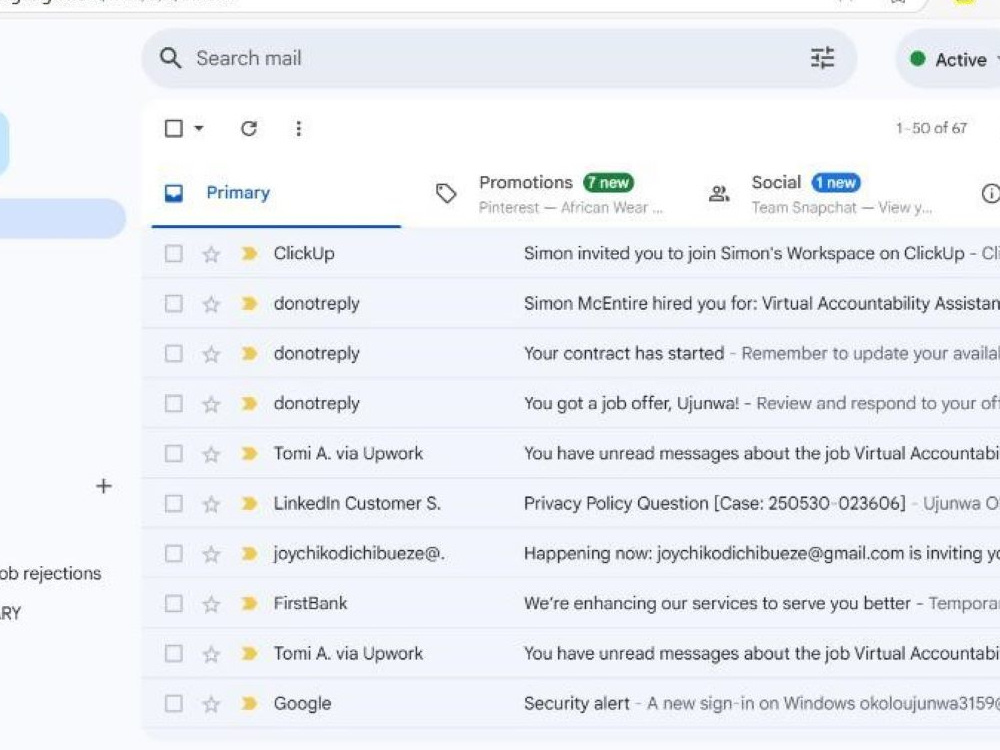Star the Simon McEntire hired you email
Screen dimensions: 1000x750
click(211, 304)
